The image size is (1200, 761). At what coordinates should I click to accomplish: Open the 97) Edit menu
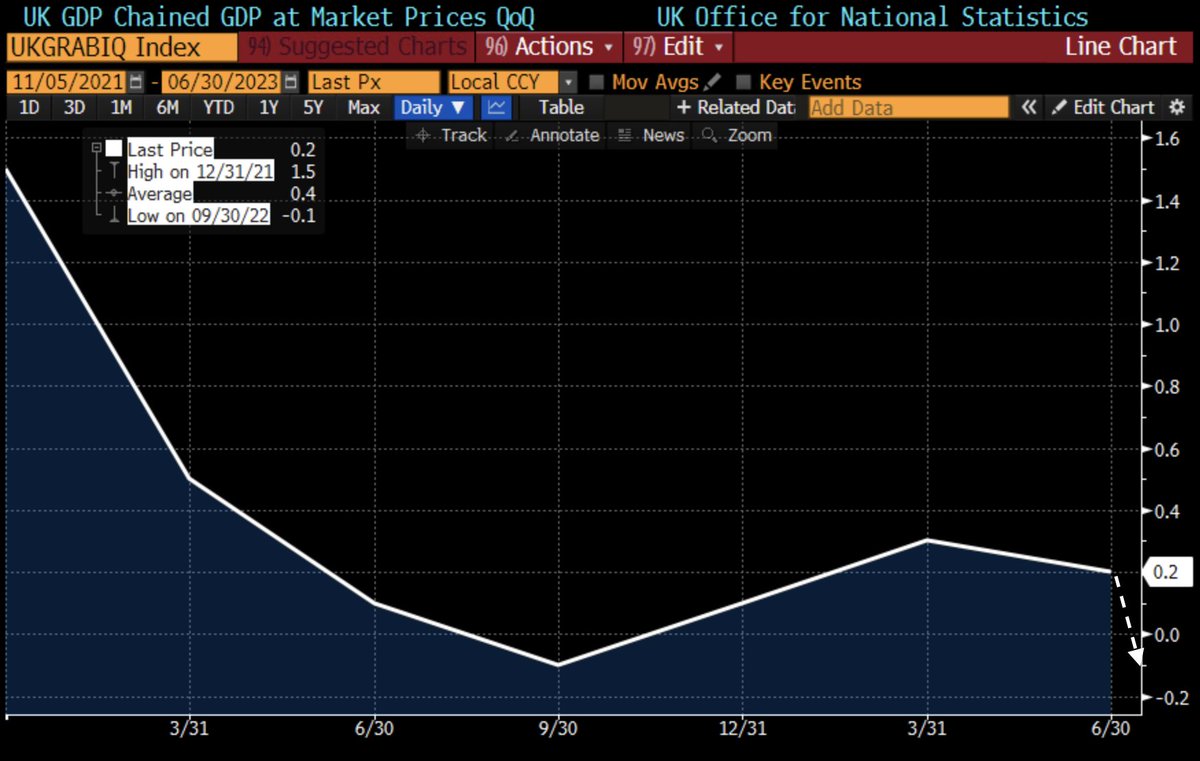[x=678, y=46]
